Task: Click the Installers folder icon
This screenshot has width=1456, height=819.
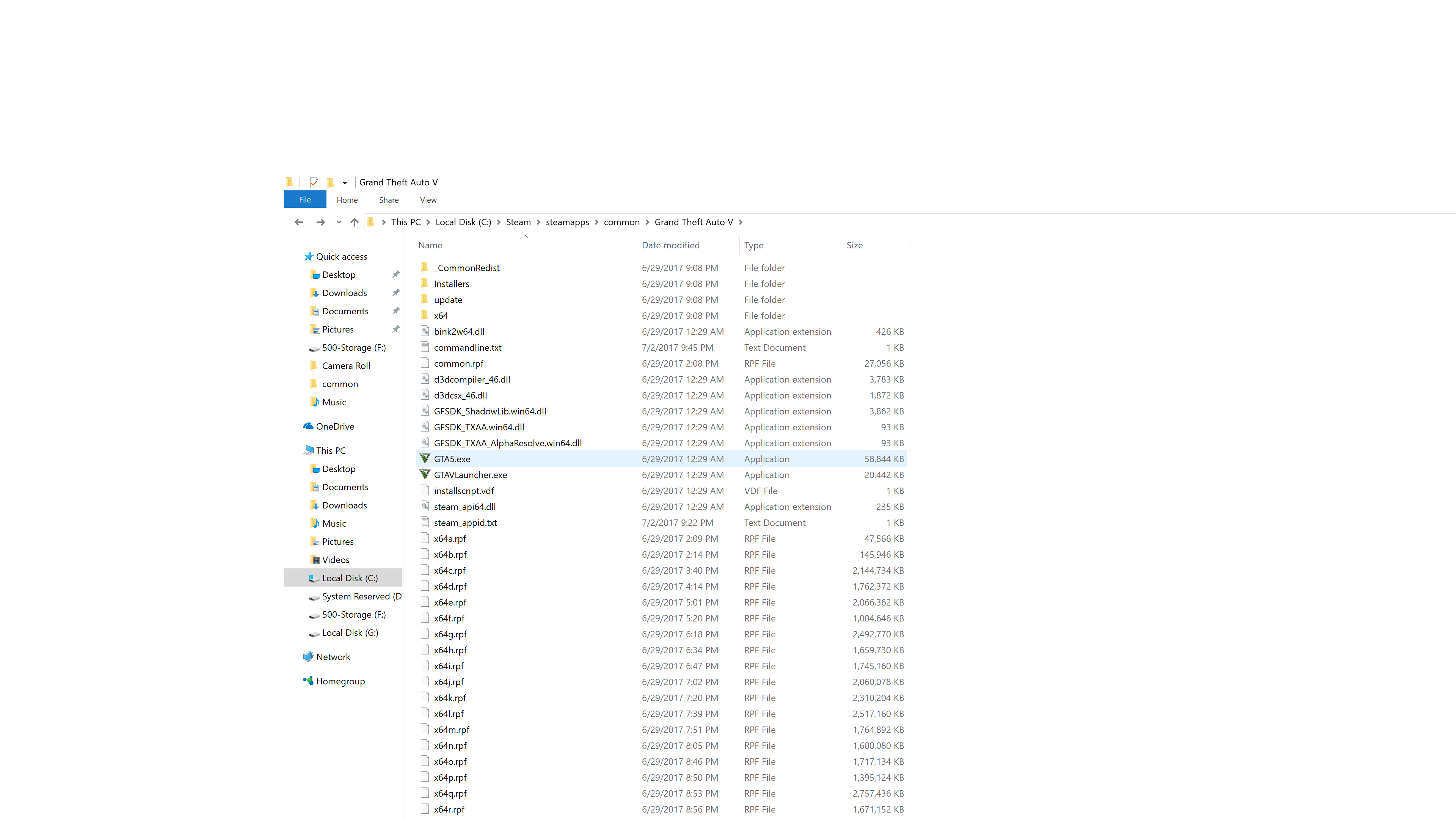Action: coord(425,283)
